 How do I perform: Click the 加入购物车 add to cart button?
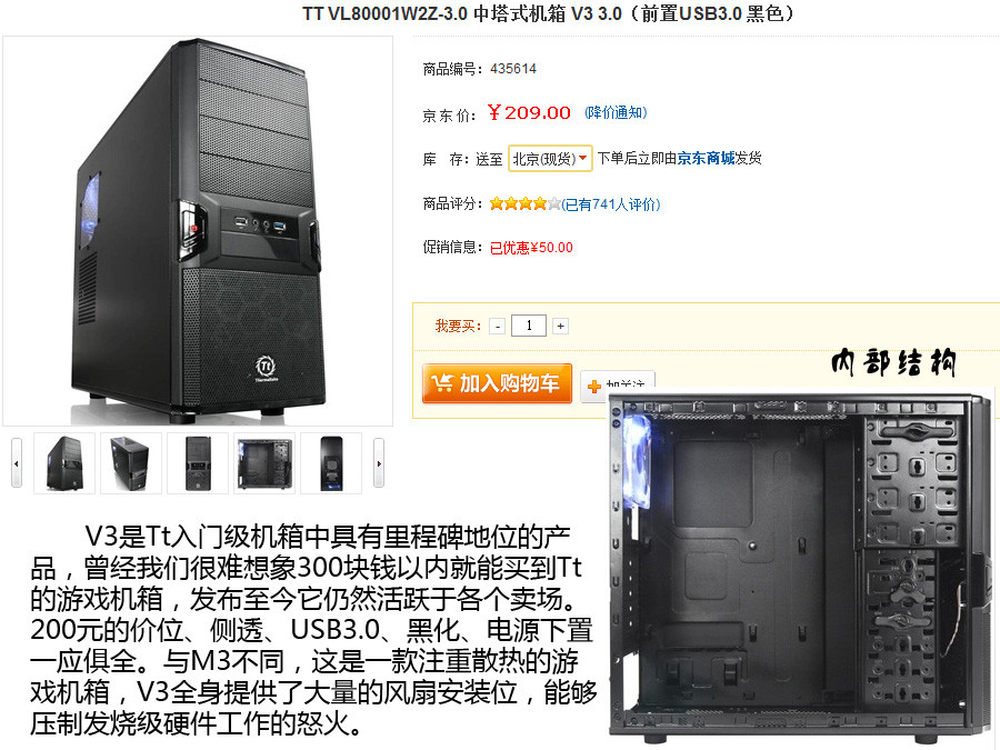(x=497, y=383)
